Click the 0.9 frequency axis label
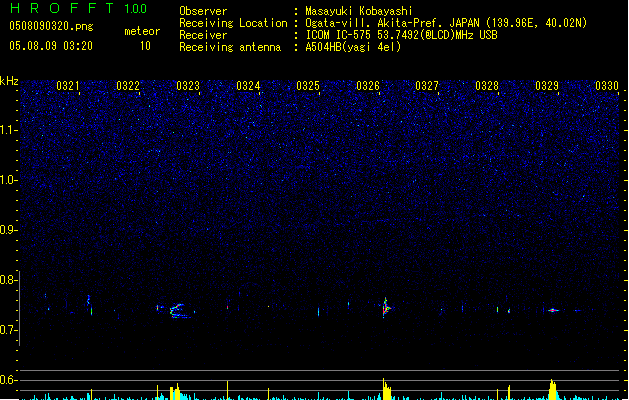This screenshot has width=629, height=400. 8,230
